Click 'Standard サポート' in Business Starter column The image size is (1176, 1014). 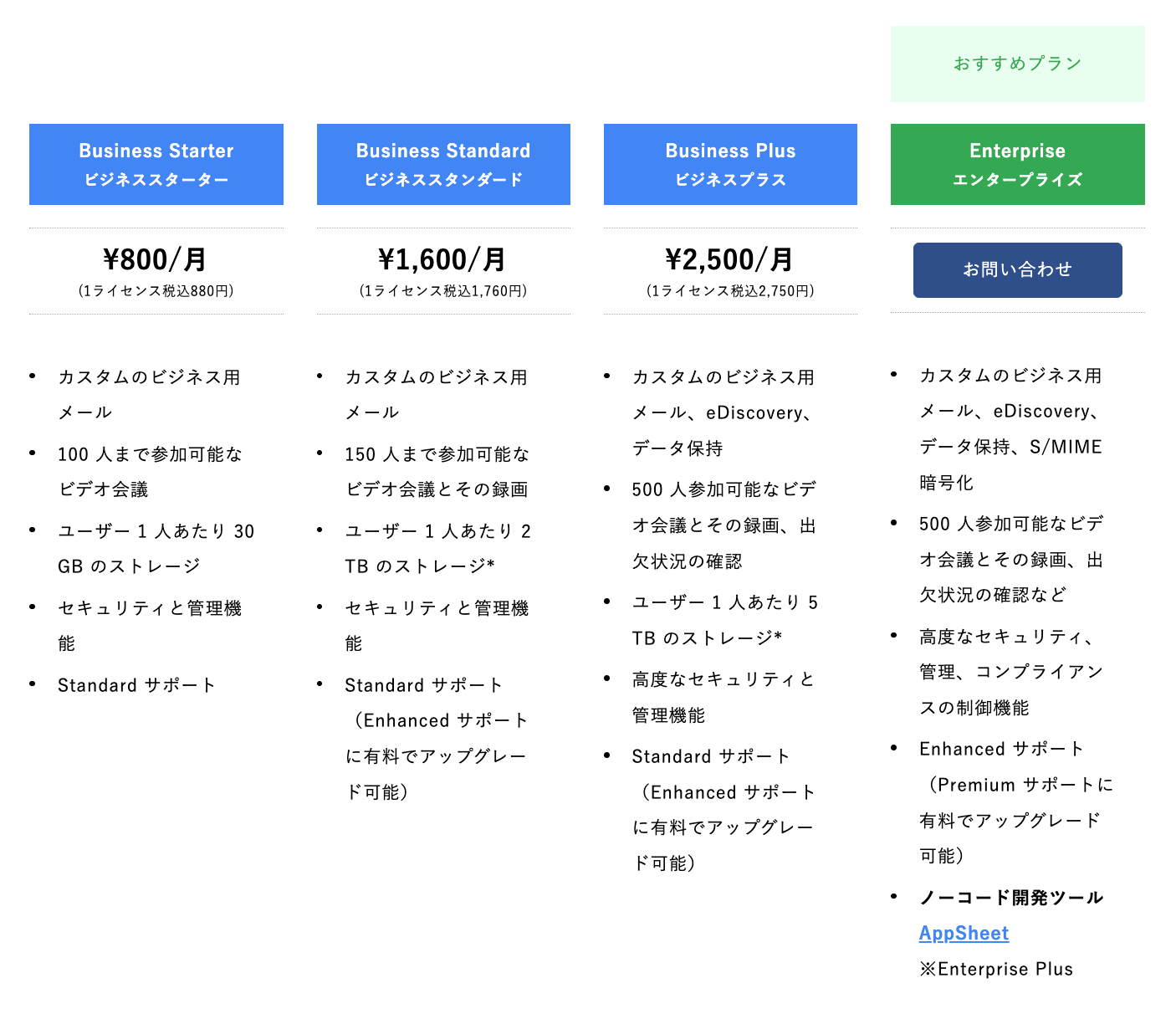tap(136, 685)
